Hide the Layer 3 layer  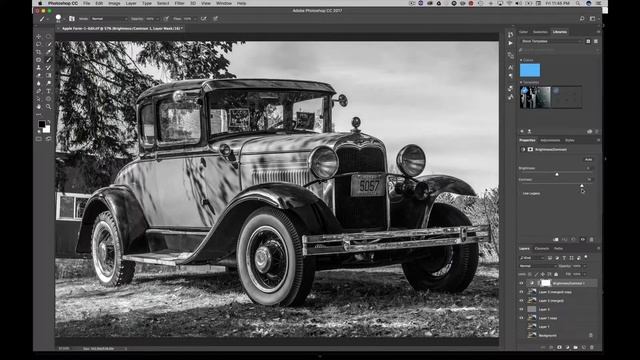pos(521,309)
